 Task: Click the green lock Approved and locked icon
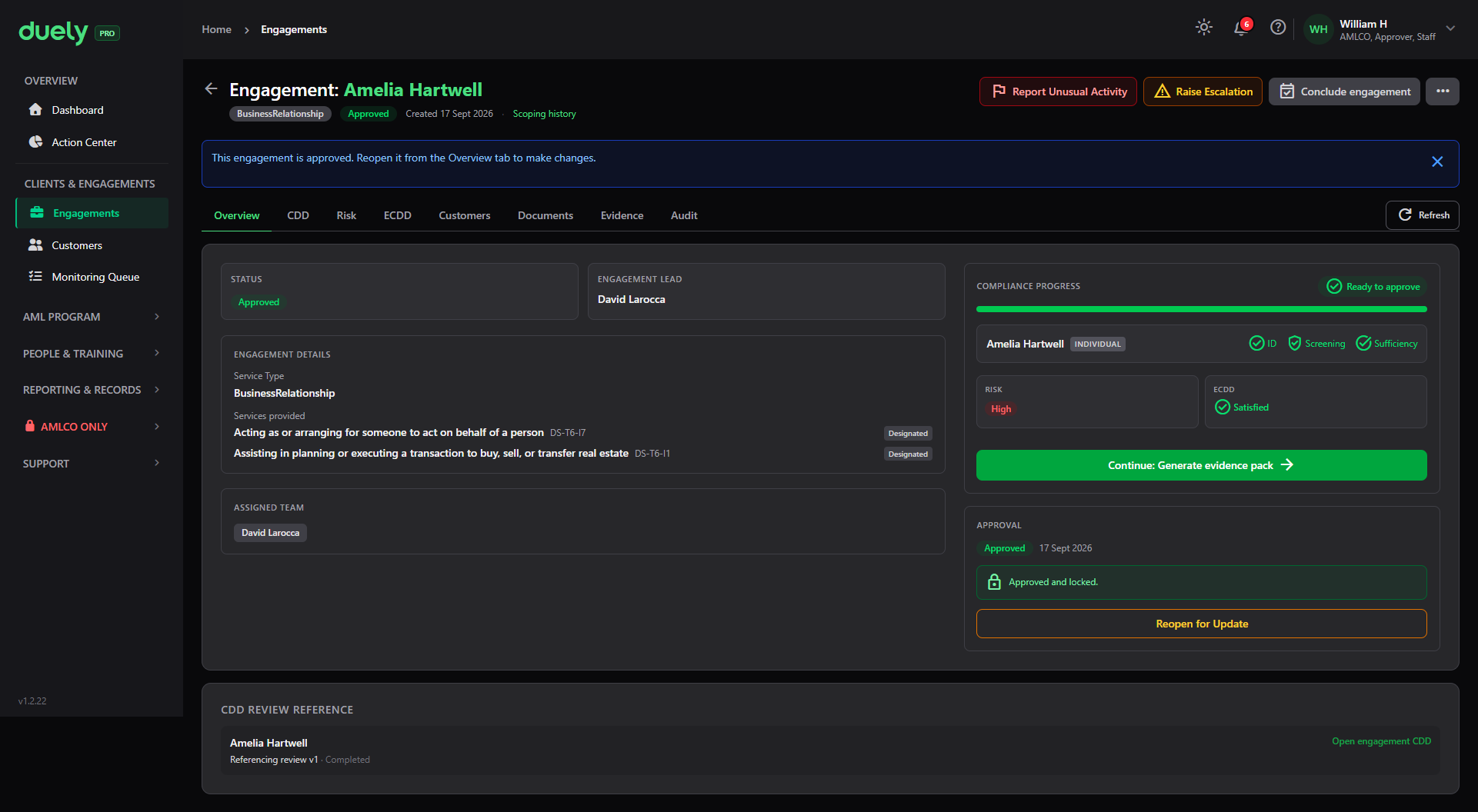(994, 582)
